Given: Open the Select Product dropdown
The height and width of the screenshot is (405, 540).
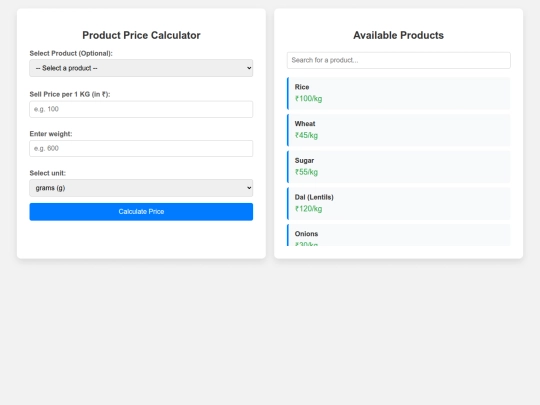Looking at the screenshot, I should click(141, 68).
